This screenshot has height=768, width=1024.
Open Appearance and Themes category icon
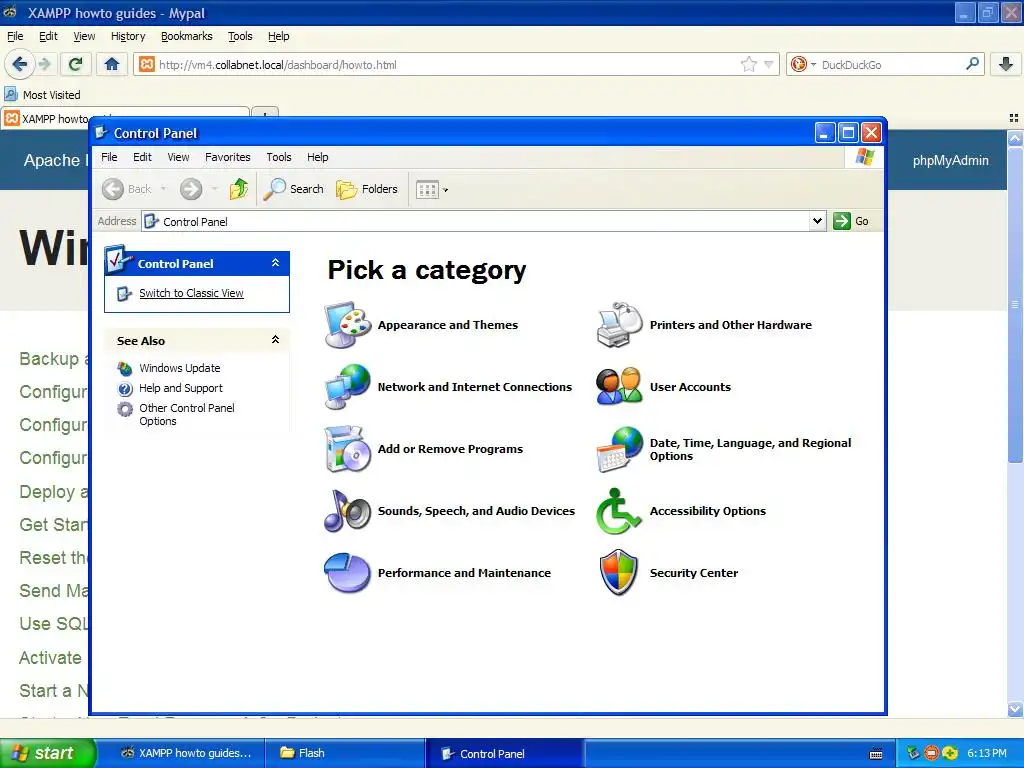tap(348, 325)
